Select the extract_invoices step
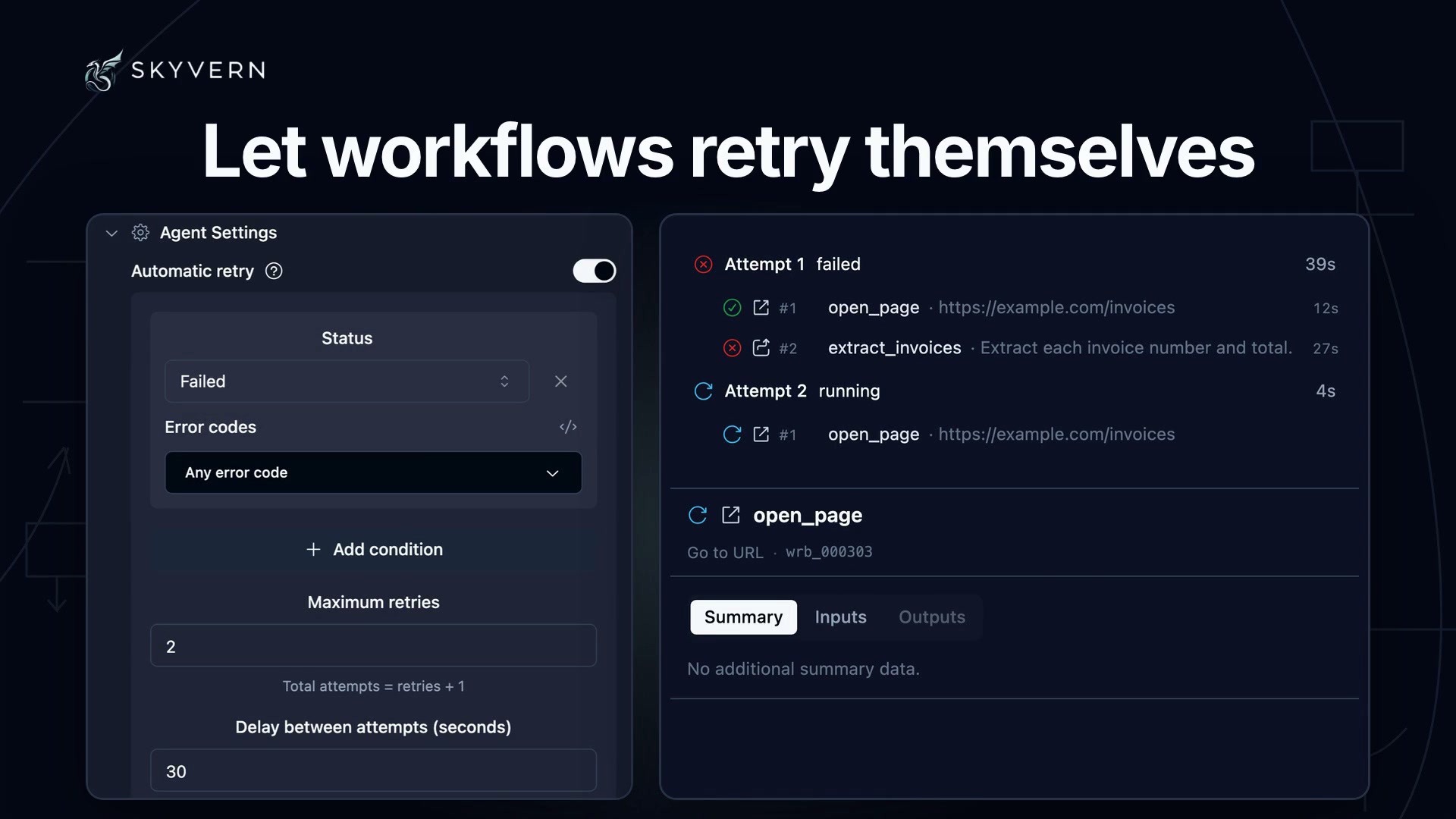 click(x=1030, y=348)
